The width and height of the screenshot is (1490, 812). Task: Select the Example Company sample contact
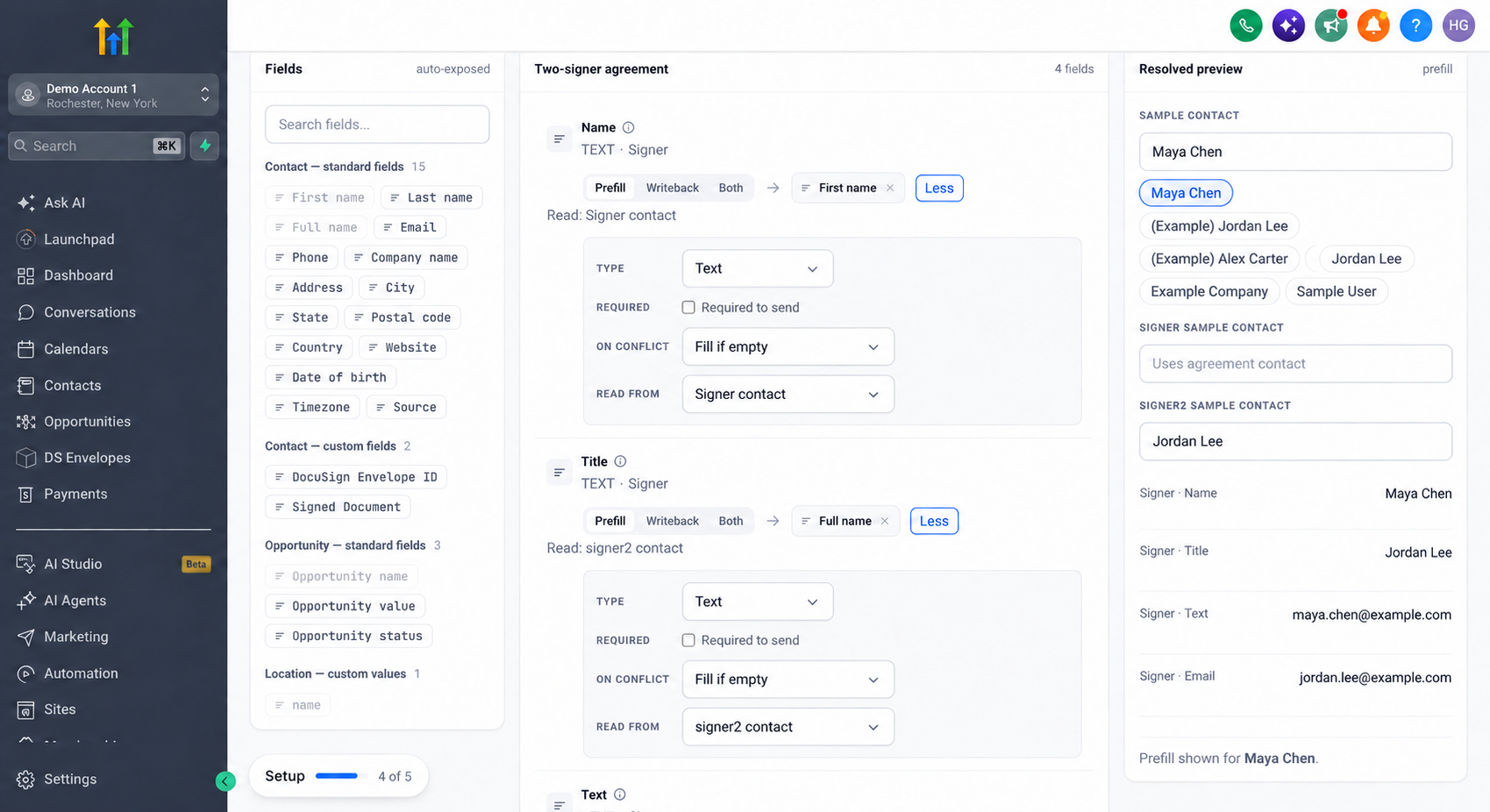click(1208, 291)
